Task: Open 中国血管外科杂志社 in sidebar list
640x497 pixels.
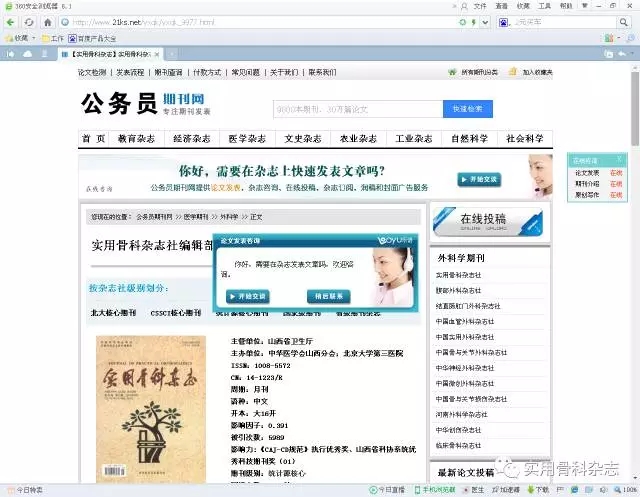Action: coord(465,322)
